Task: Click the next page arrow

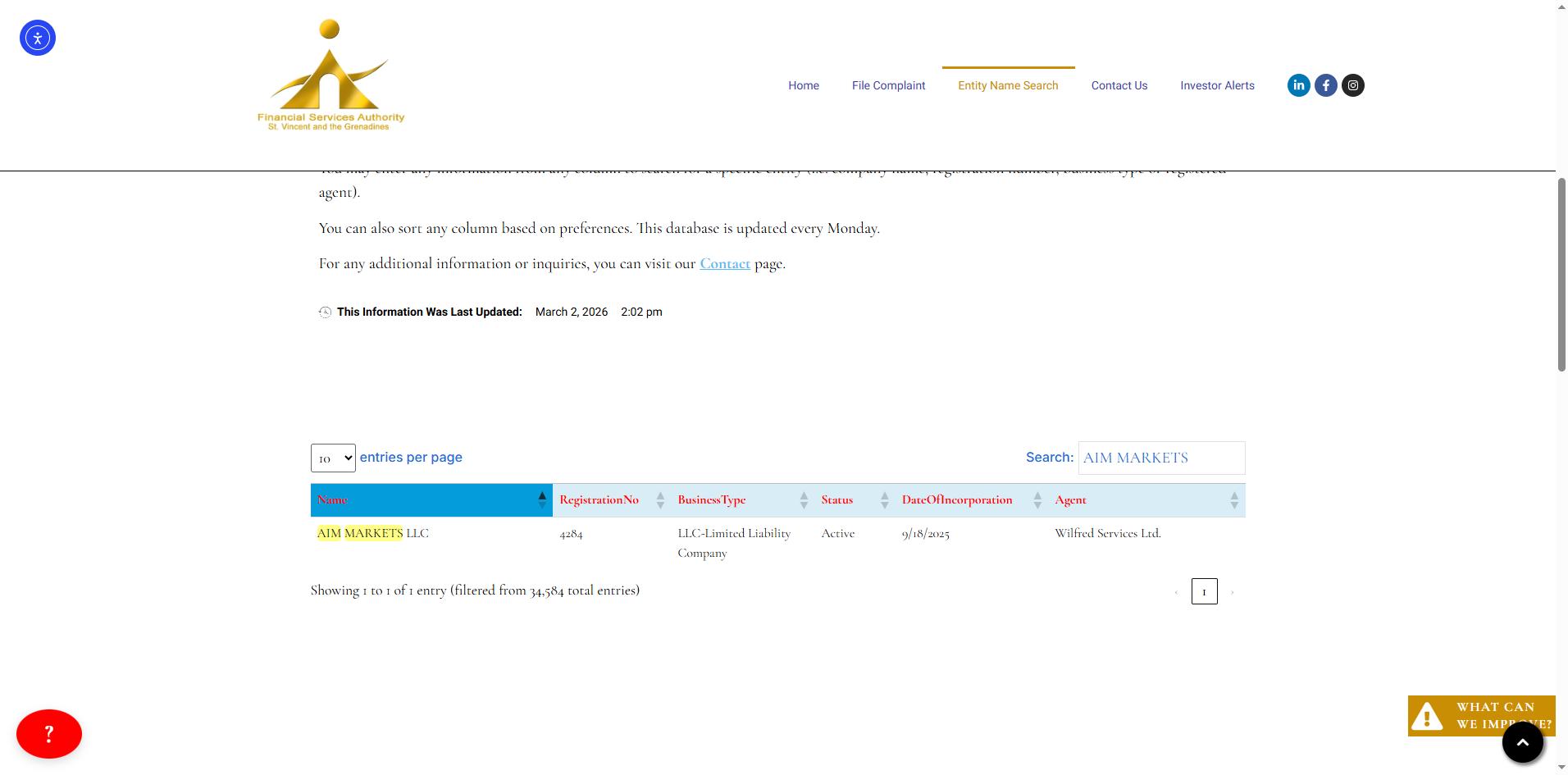Action: pyautogui.click(x=1232, y=591)
